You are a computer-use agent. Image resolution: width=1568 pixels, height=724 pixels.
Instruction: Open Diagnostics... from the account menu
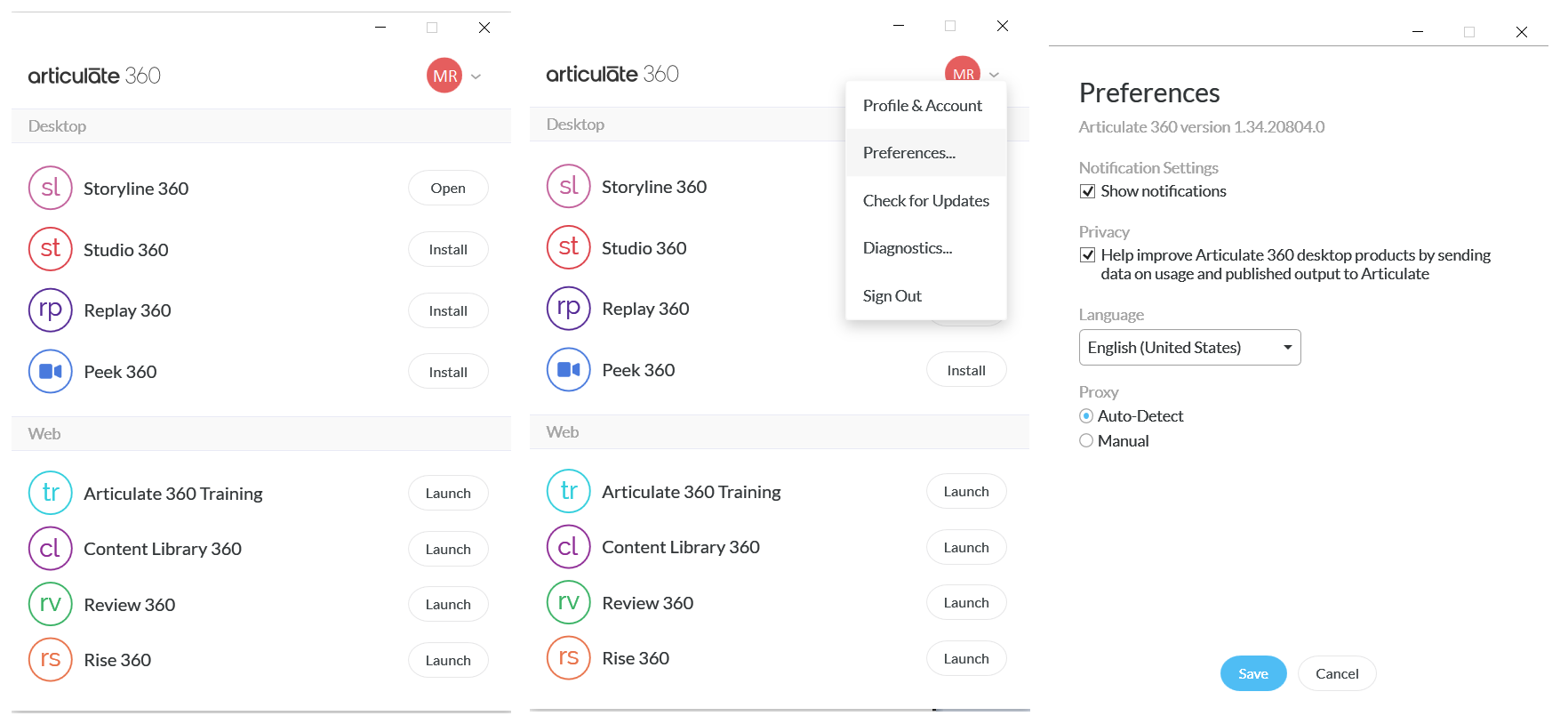(x=925, y=248)
